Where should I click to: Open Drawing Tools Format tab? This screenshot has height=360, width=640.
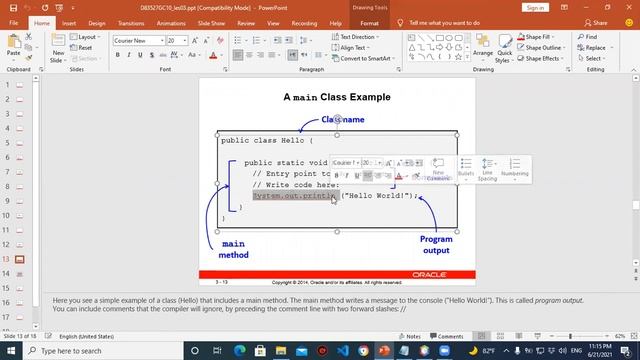(x=369, y=23)
